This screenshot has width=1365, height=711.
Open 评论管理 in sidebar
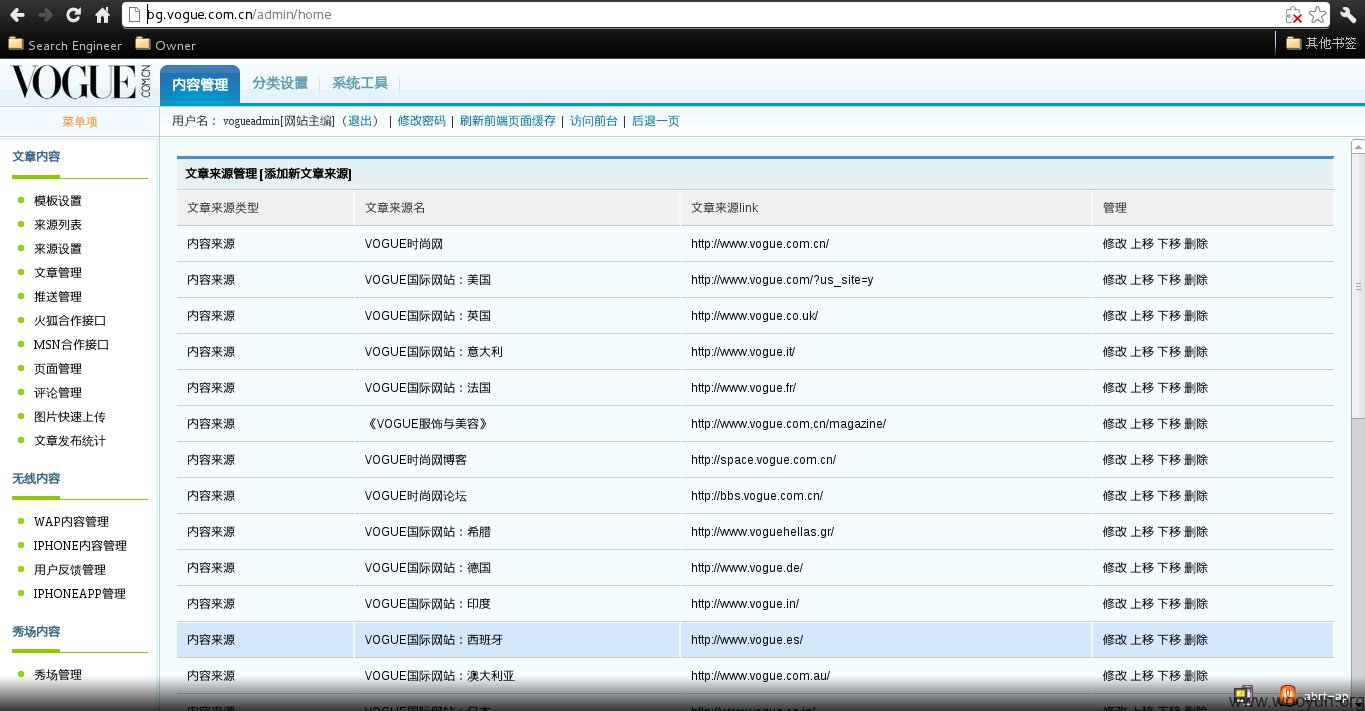58,393
